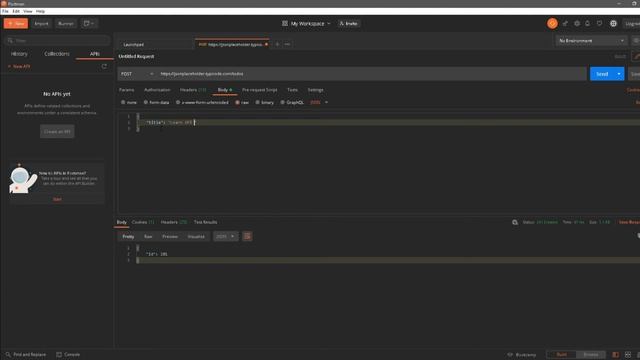640x360 pixels.
Task: Click Start link in the tour card
Action: coord(57,199)
